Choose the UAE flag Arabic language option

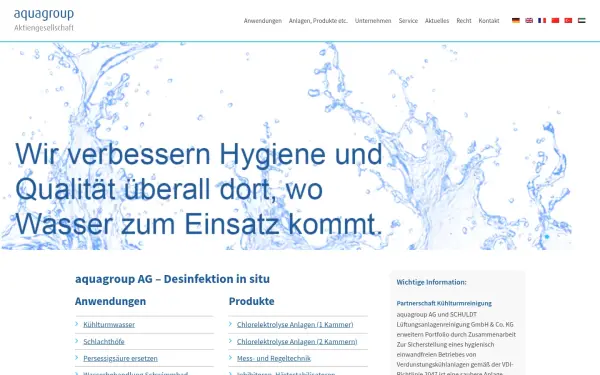[582, 21]
